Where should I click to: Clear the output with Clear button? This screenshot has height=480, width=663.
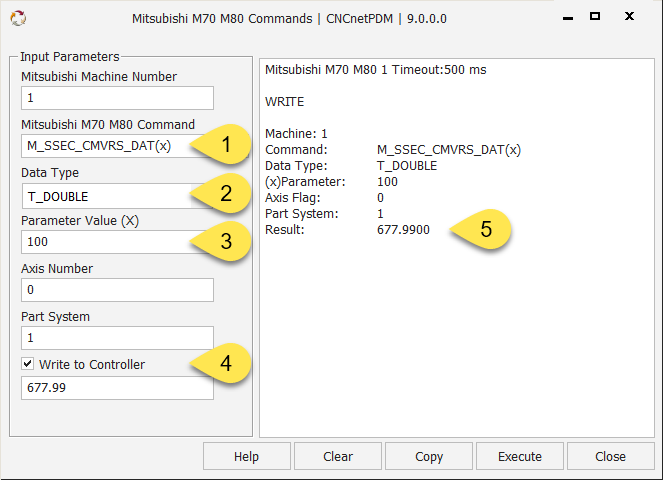pyautogui.click(x=338, y=456)
